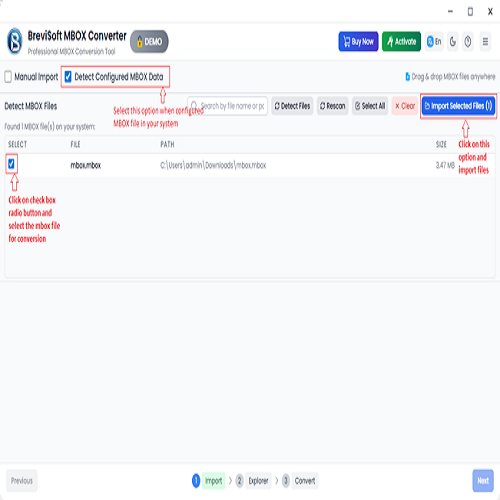Click the SIZE column header

click(441, 144)
